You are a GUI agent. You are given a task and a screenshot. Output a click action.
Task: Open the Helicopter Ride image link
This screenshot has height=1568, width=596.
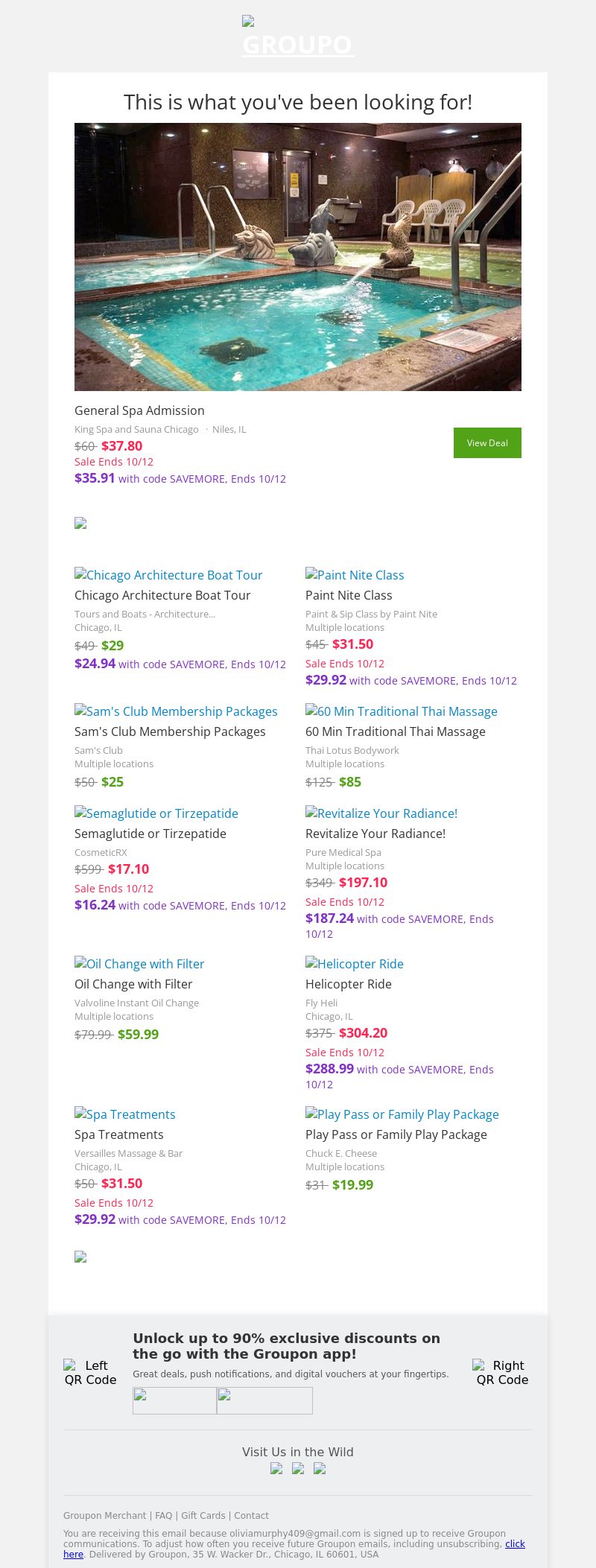[355, 964]
